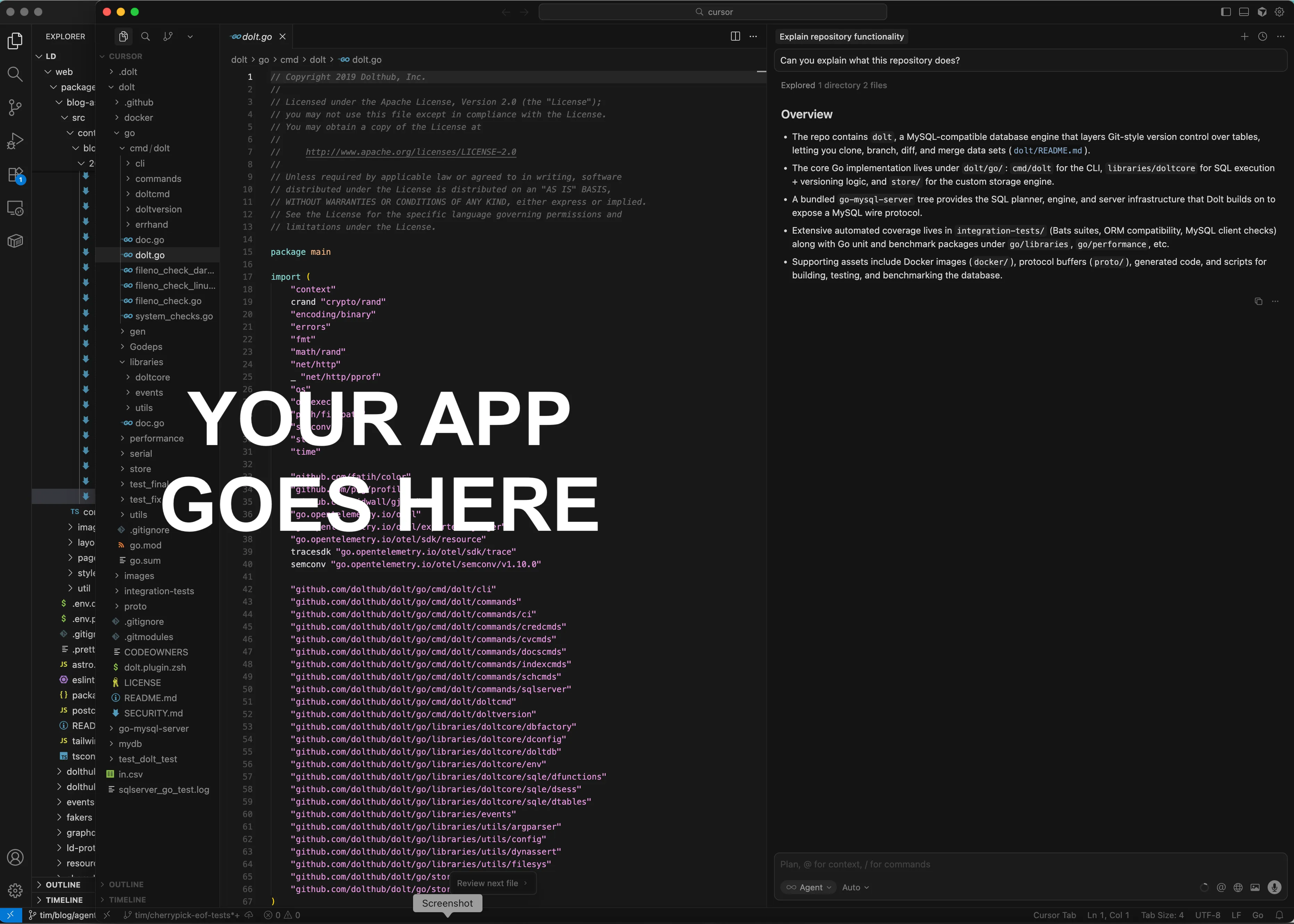
Task: Expand the integration-tests folder
Action: [x=159, y=591]
